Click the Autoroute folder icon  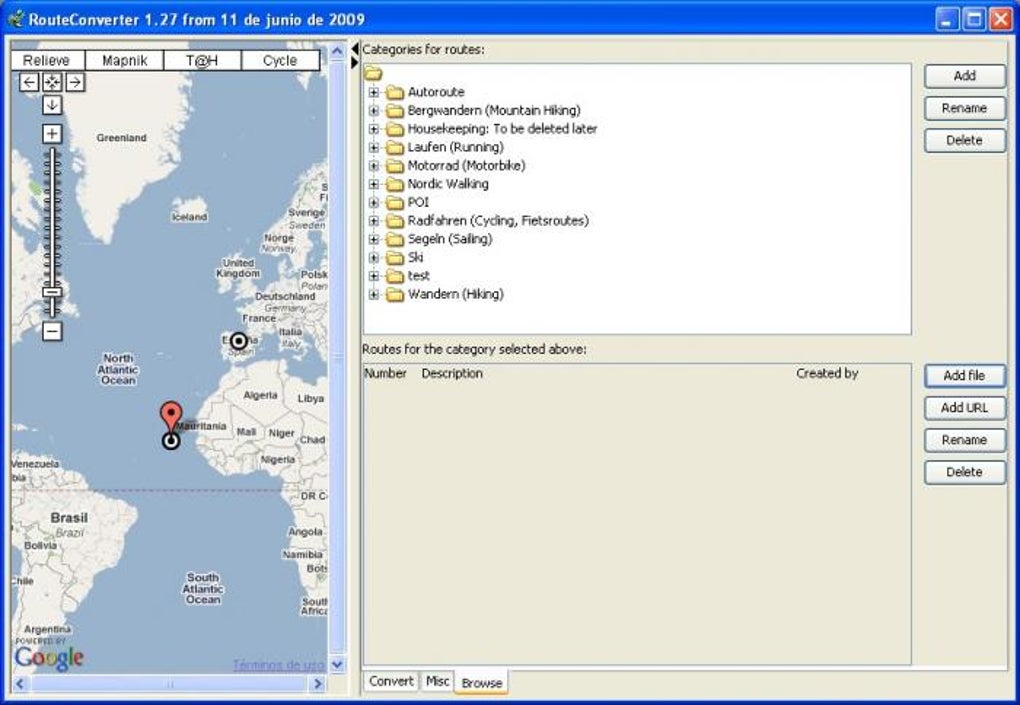[395, 92]
